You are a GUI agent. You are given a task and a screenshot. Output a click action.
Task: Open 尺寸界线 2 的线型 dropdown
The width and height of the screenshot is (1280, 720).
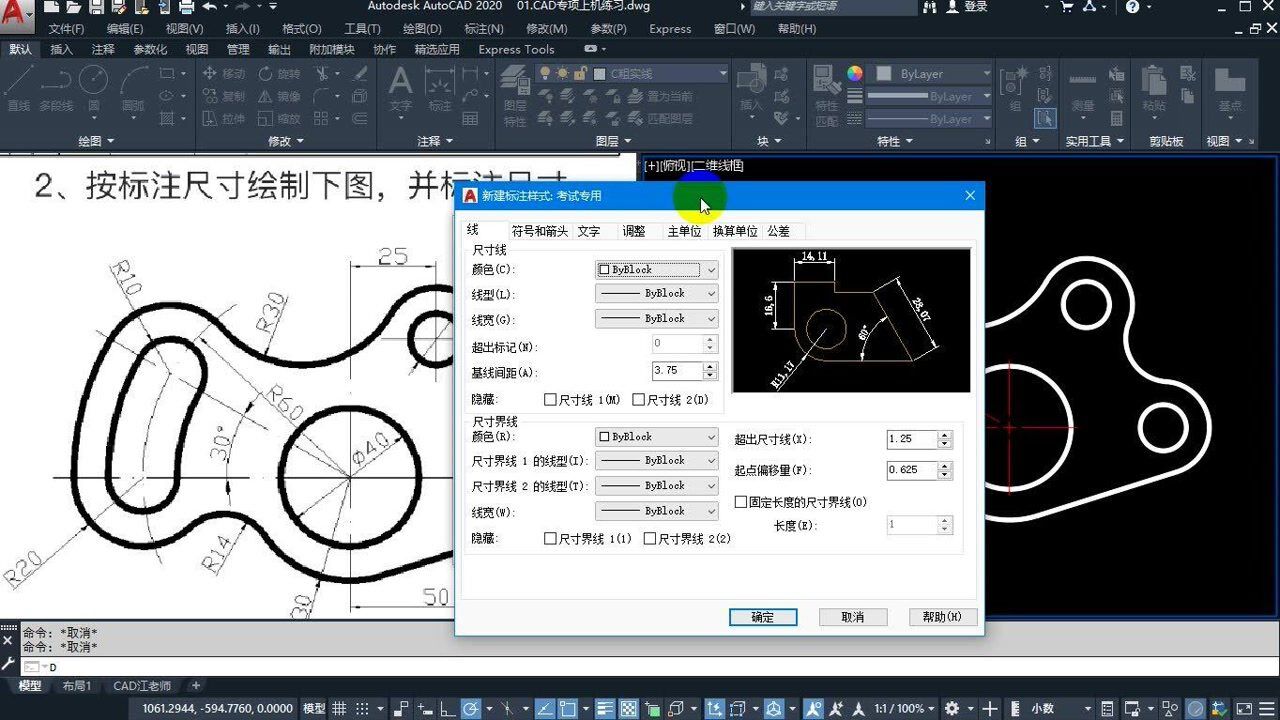click(657, 486)
